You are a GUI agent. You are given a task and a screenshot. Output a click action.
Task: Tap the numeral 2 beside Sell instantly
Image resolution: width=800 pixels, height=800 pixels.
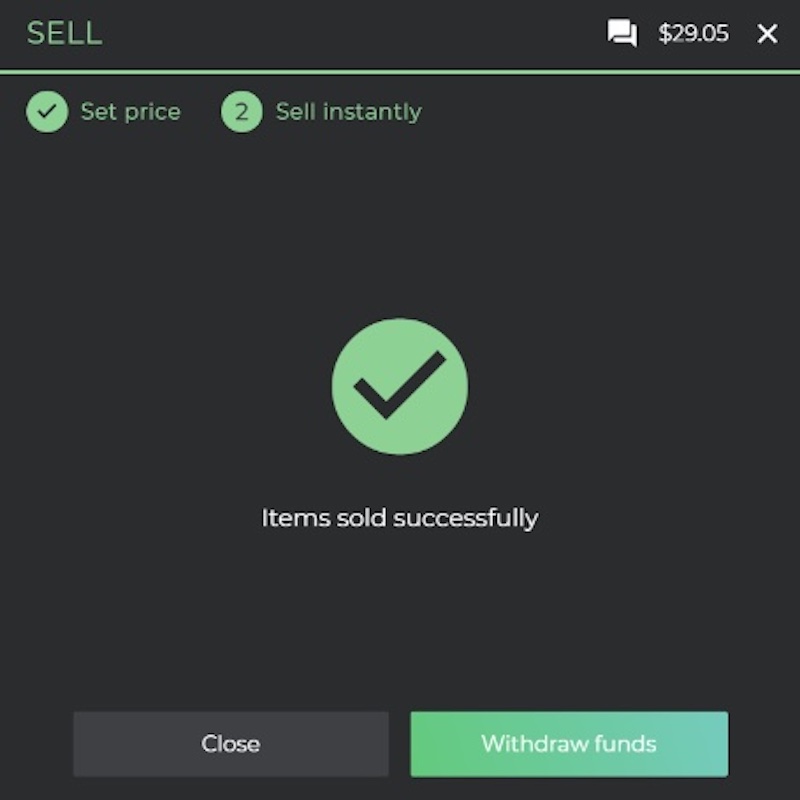pos(242,112)
